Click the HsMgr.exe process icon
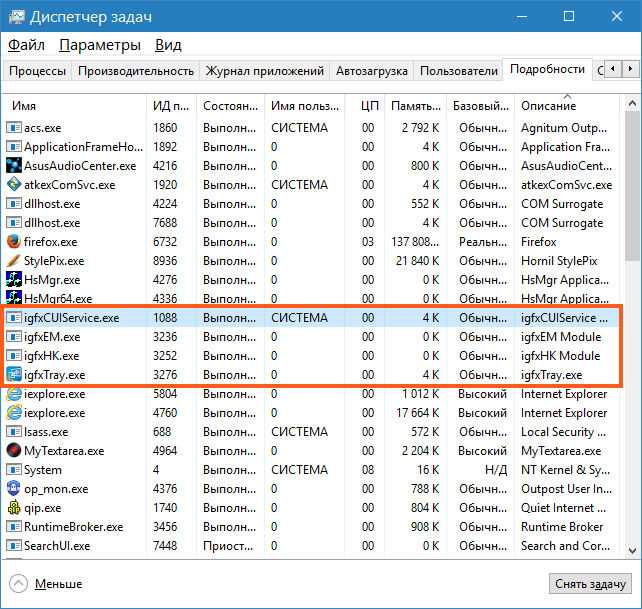The height and width of the screenshot is (609, 642). pos(14,279)
